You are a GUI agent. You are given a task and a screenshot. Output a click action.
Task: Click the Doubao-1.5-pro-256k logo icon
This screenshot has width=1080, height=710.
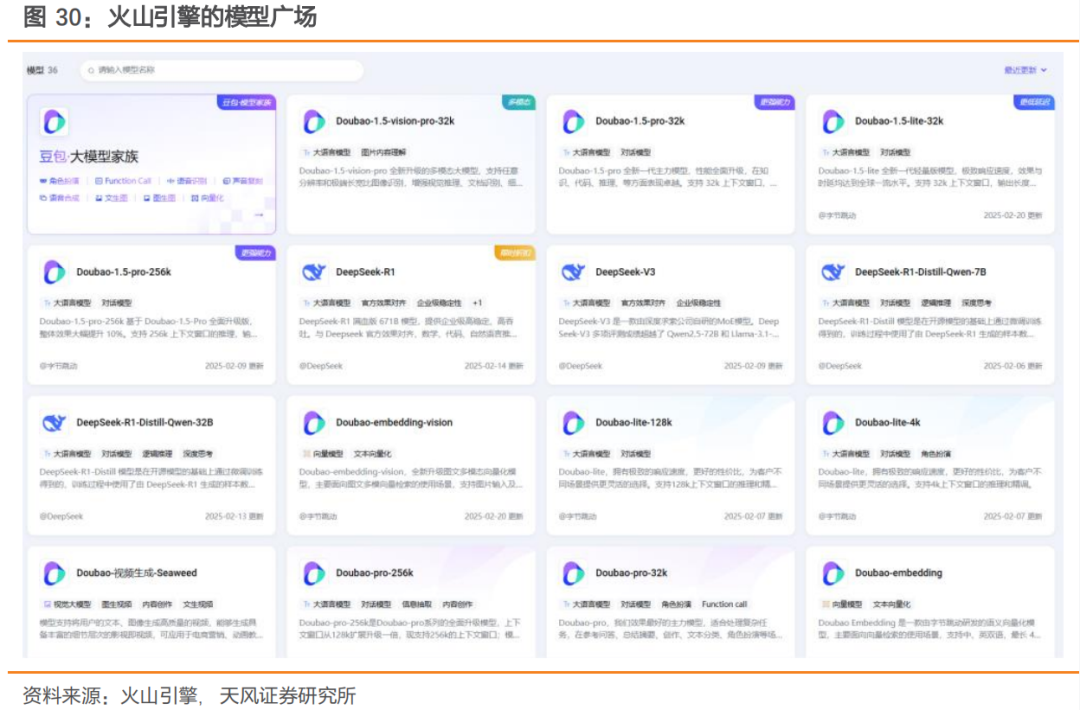pos(54,273)
